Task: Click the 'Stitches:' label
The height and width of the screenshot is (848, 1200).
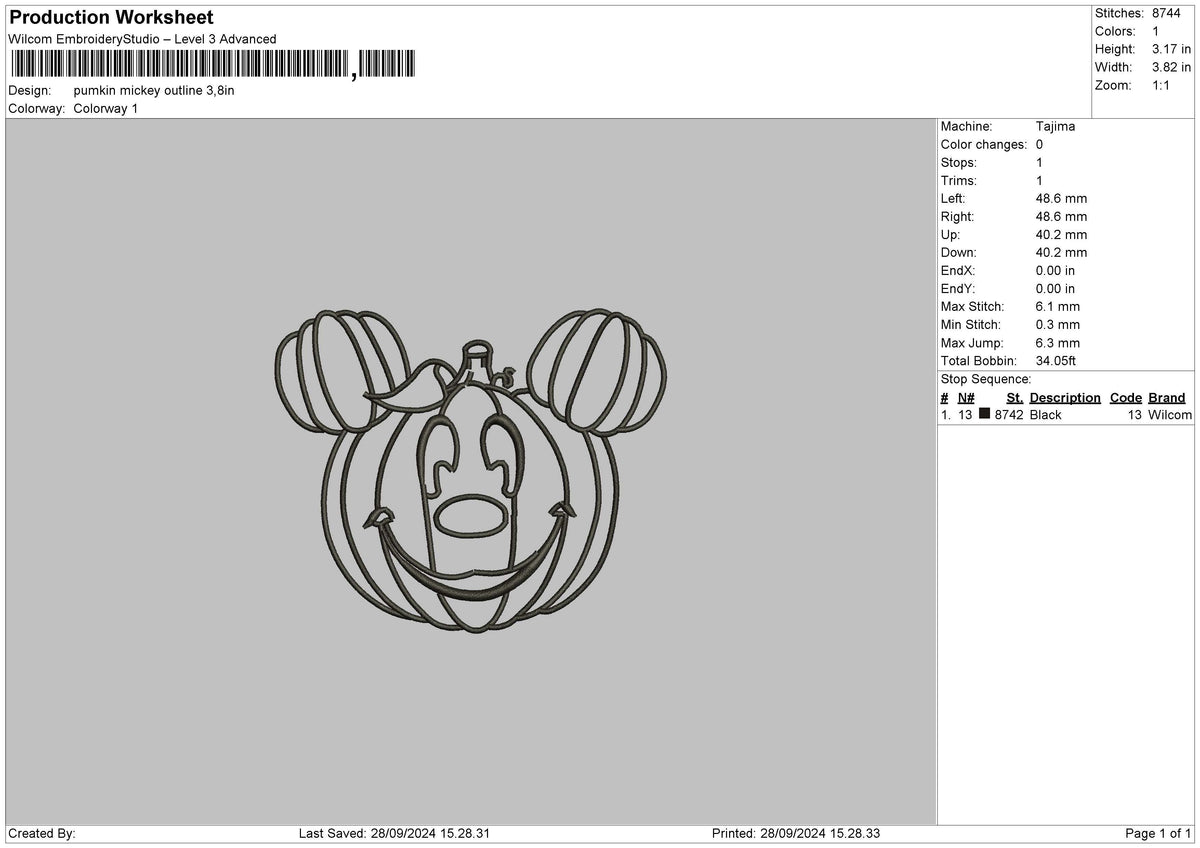Action: pyautogui.click(x=1119, y=13)
